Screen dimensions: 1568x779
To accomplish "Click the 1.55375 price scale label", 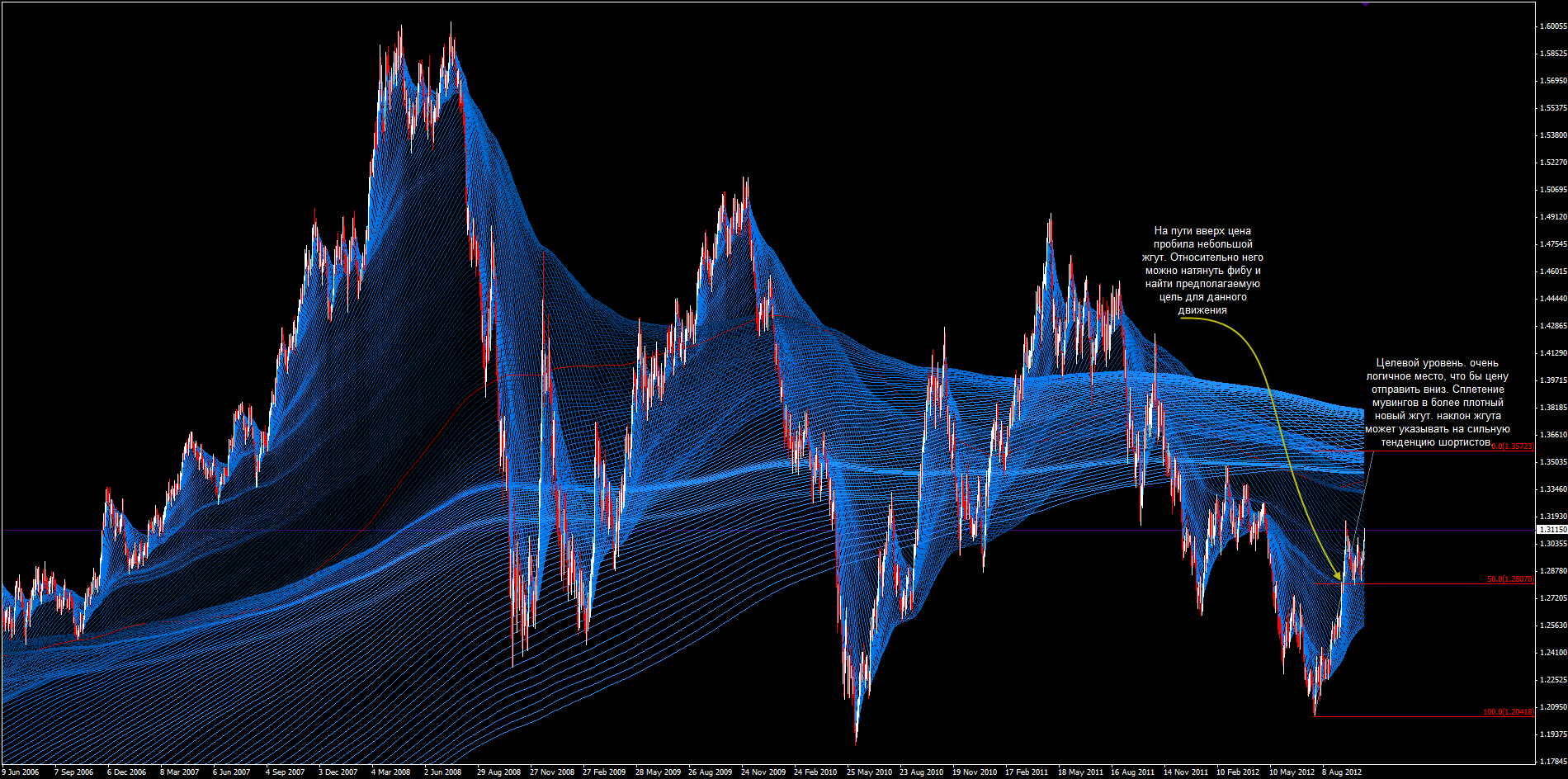I will 1553,108.
